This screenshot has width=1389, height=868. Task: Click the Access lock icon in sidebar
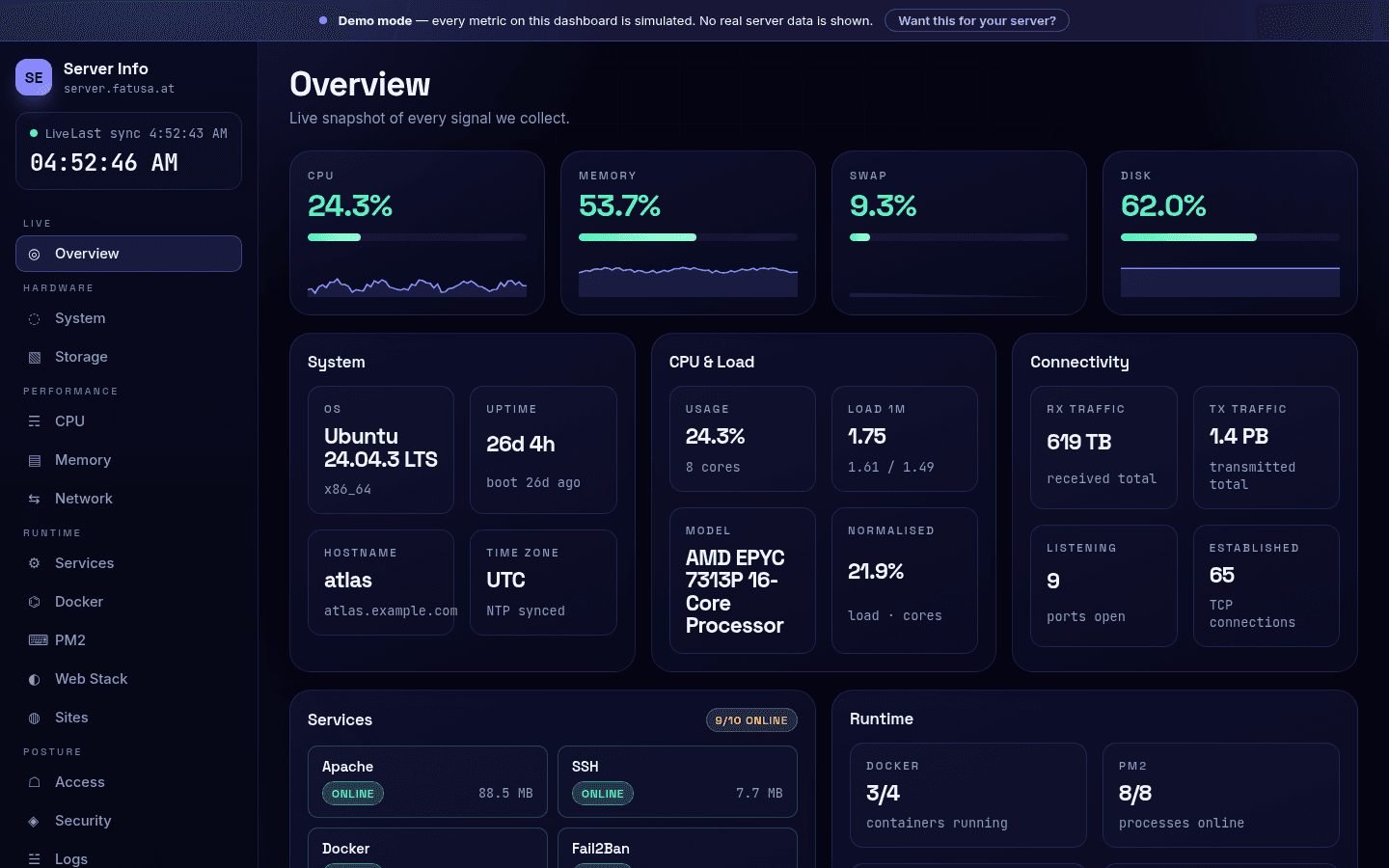[35, 783]
